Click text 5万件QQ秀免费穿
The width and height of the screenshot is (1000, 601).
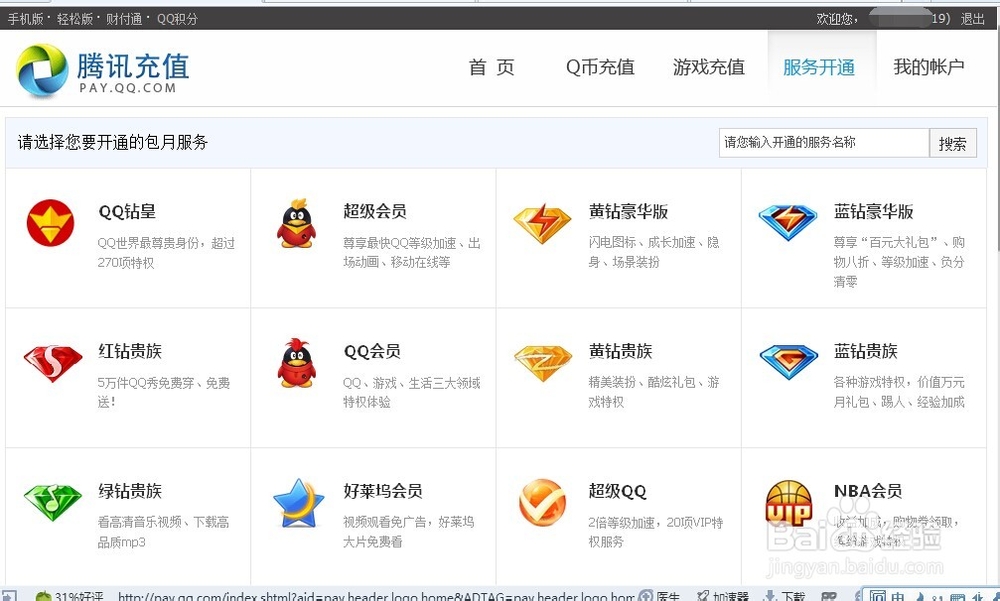[146, 383]
